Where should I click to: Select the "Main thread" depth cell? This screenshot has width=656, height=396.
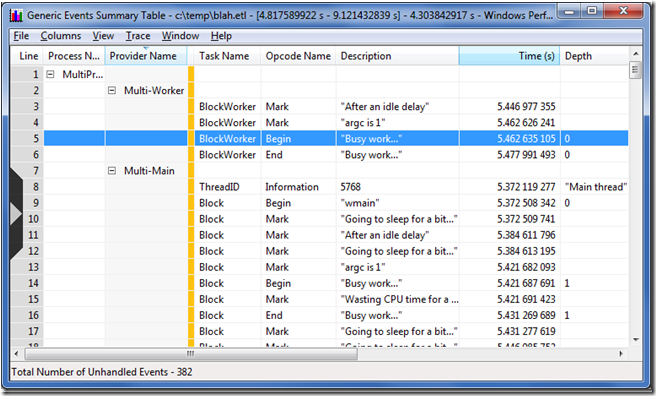coord(596,187)
